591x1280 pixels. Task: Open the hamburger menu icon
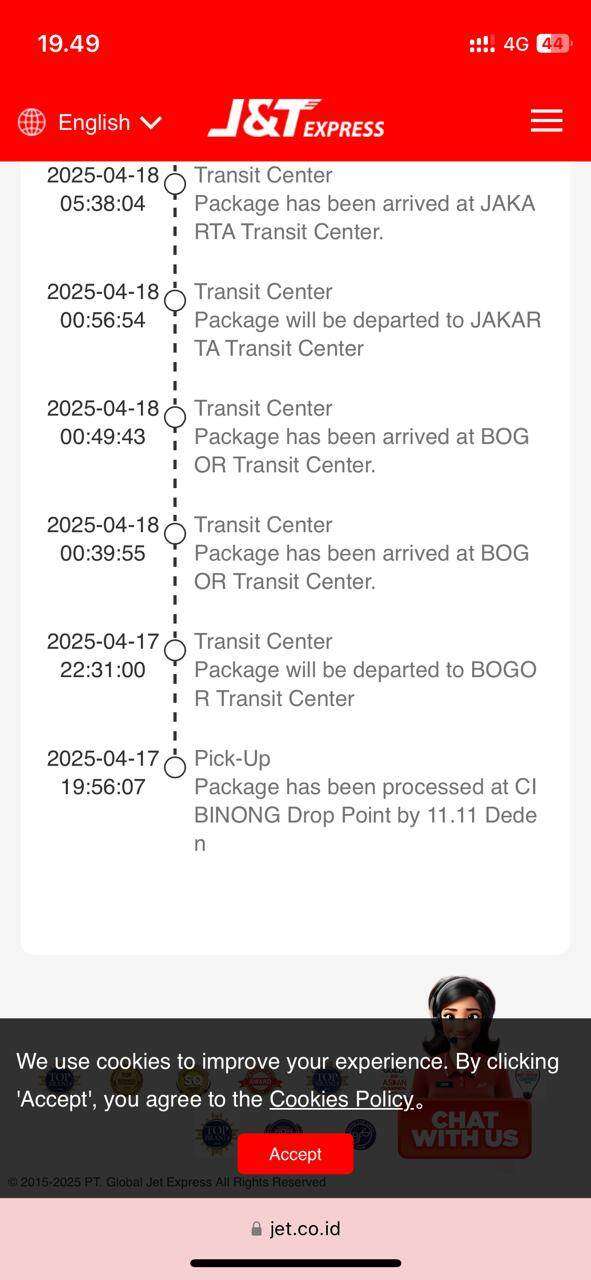click(x=546, y=121)
